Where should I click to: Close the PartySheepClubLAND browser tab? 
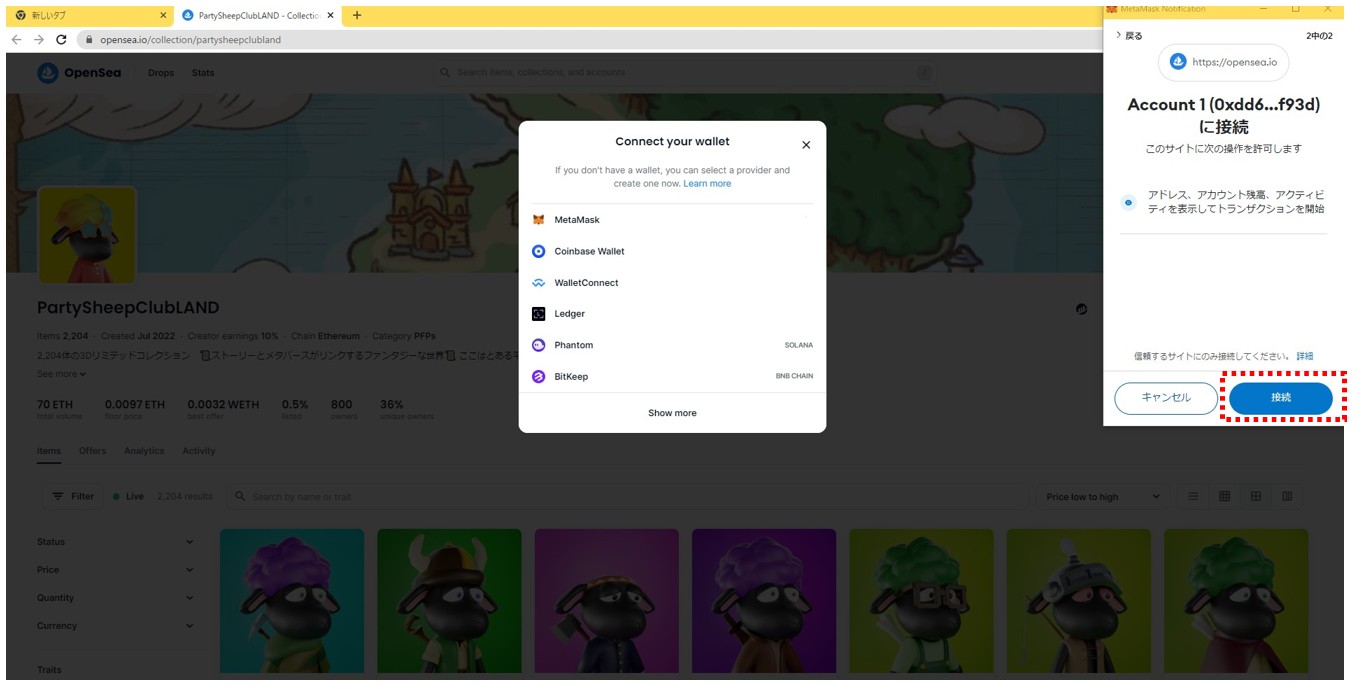(x=331, y=15)
